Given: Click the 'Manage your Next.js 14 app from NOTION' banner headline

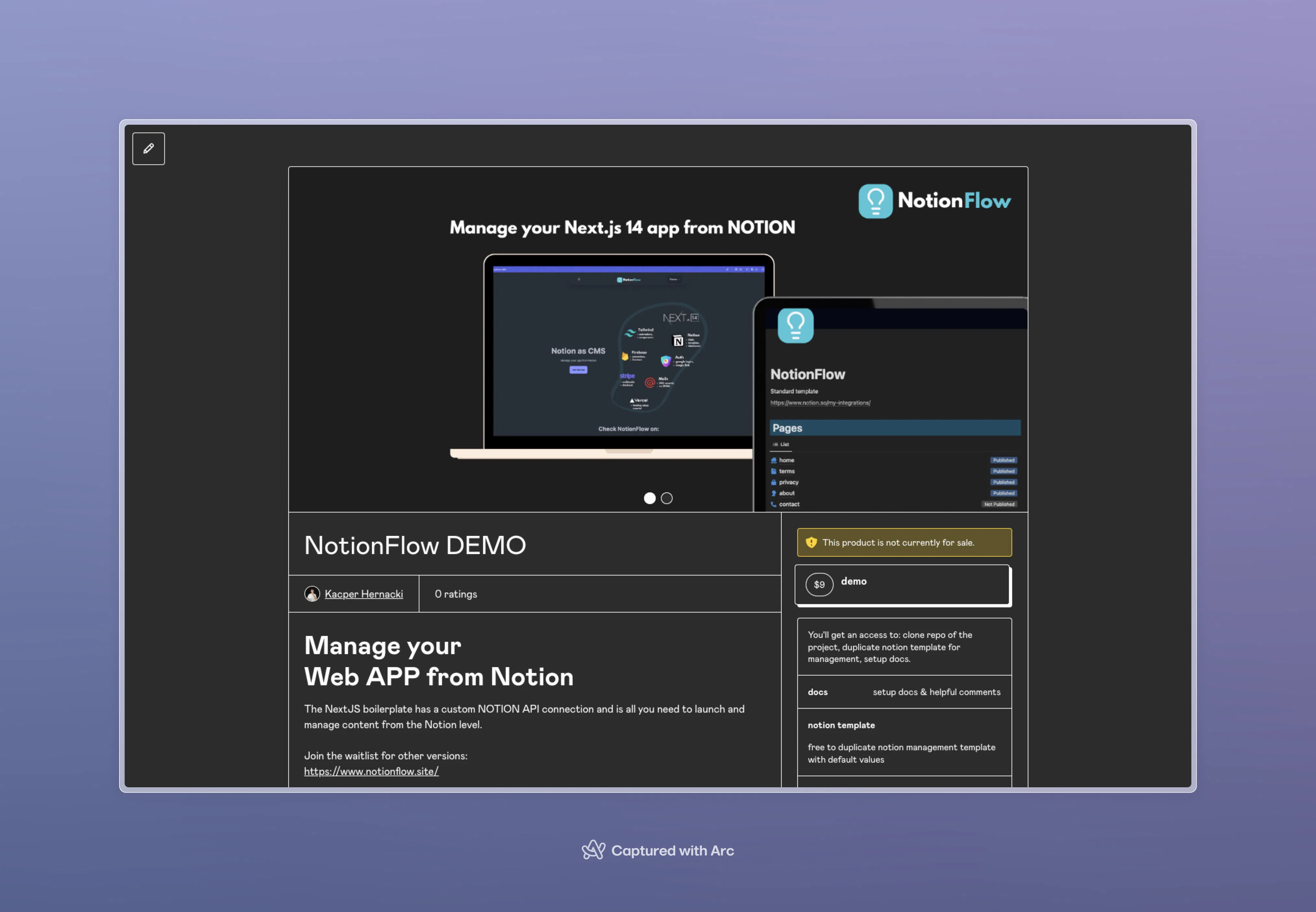Looking at the screenshot, I should click(x=622, y=228).
